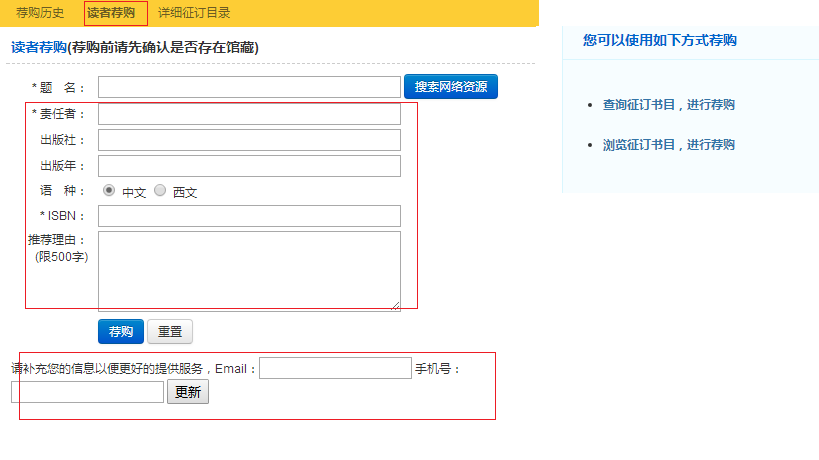
Task: Submit the form with 荐购 button
Action: coord(120,332)
